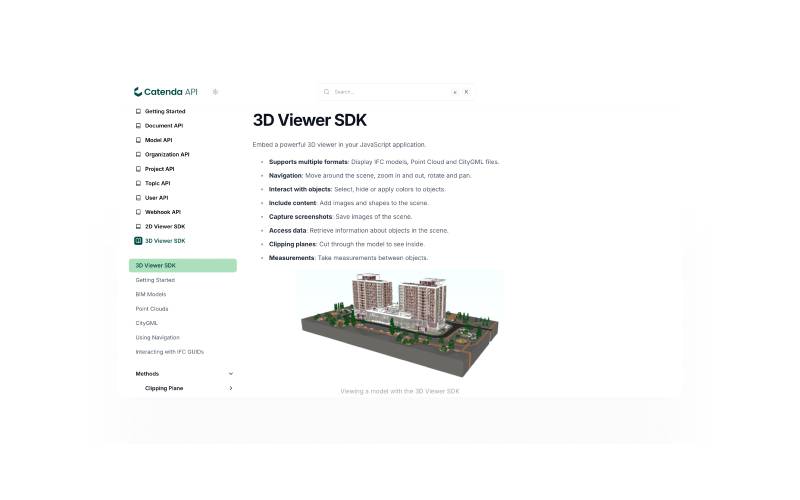This screenshot has width=800, height=500.
Task: Open Getting Started subpage under 3D Viewer SDK
Action: click(x=155, y=280)
